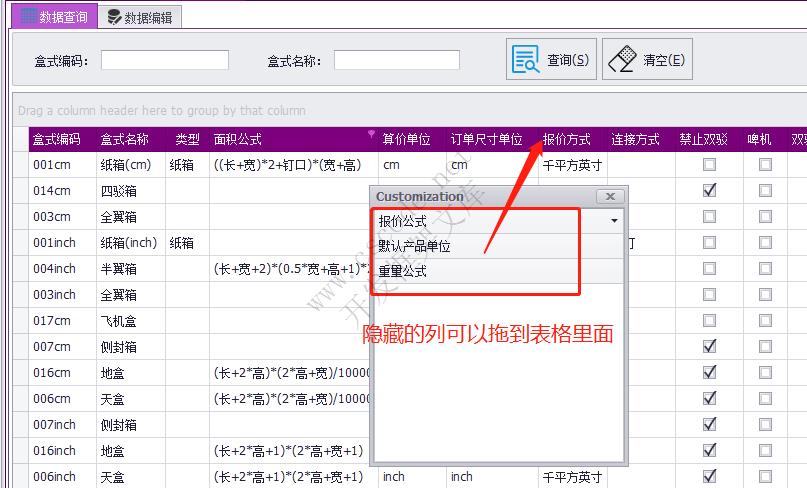Uncheck 禁止双驳 for row 007cm

tap(709, 346)
